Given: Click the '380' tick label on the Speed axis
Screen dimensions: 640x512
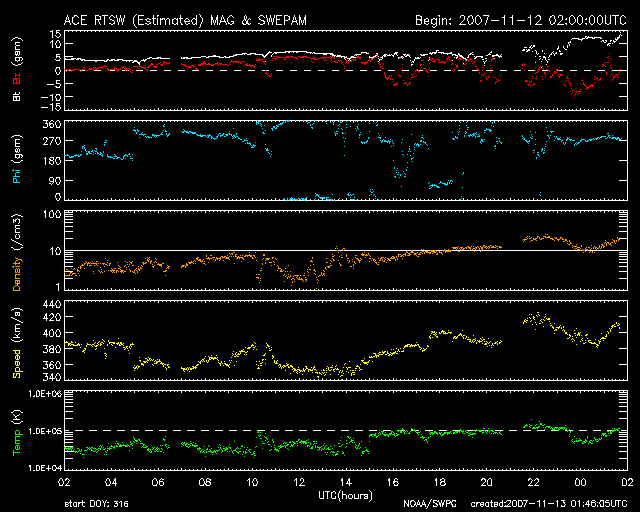Looking at the screenshot, I should pos(52,349).
